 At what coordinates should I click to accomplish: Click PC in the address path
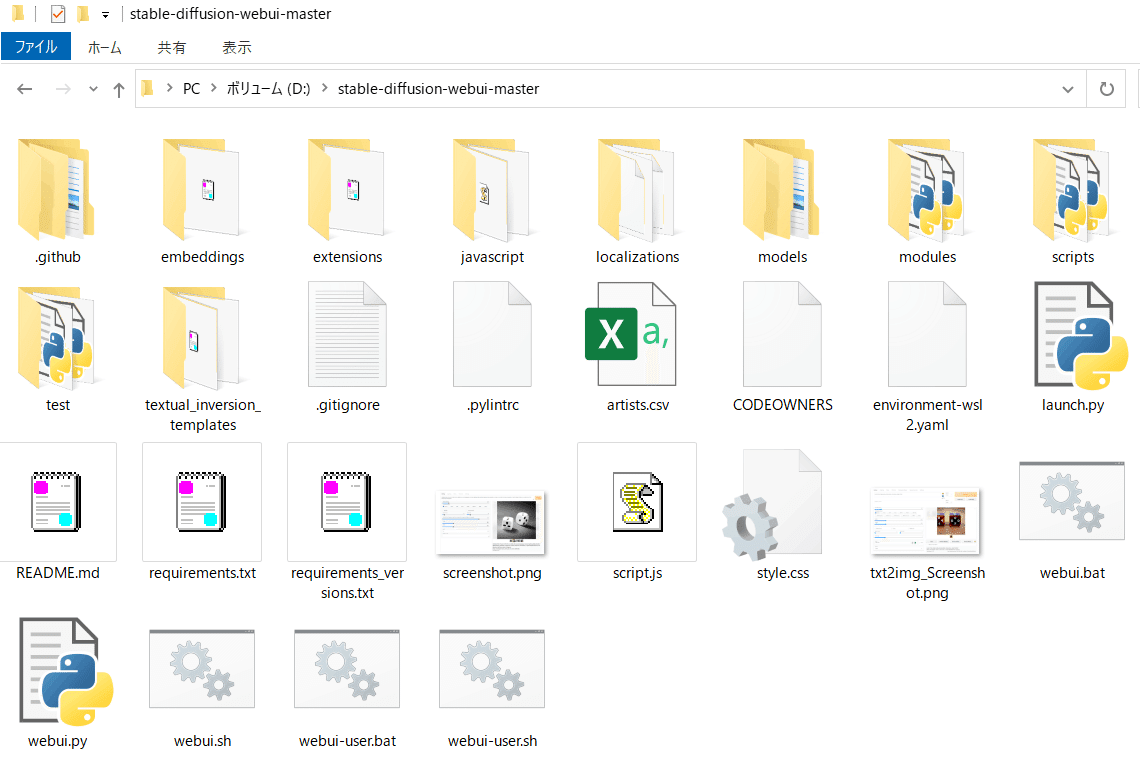[x=191, y=89]
